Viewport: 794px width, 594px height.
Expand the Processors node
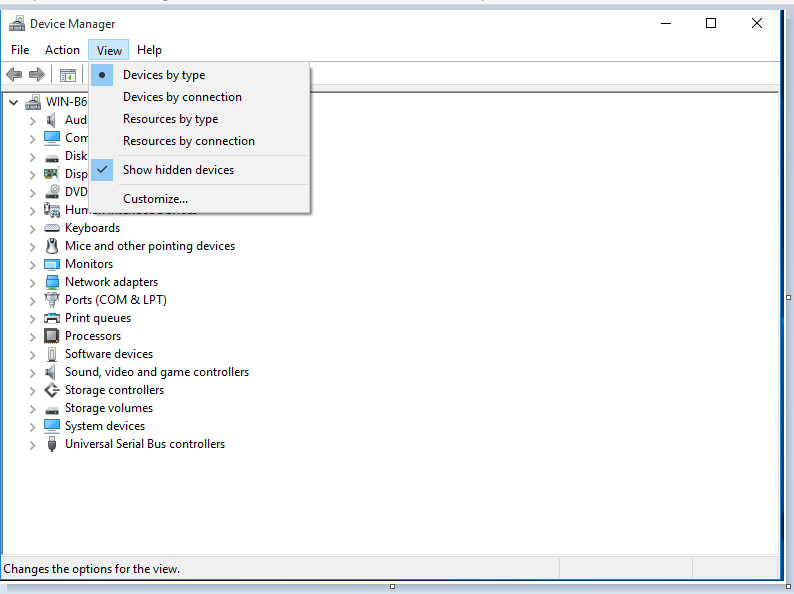point(32,337)
